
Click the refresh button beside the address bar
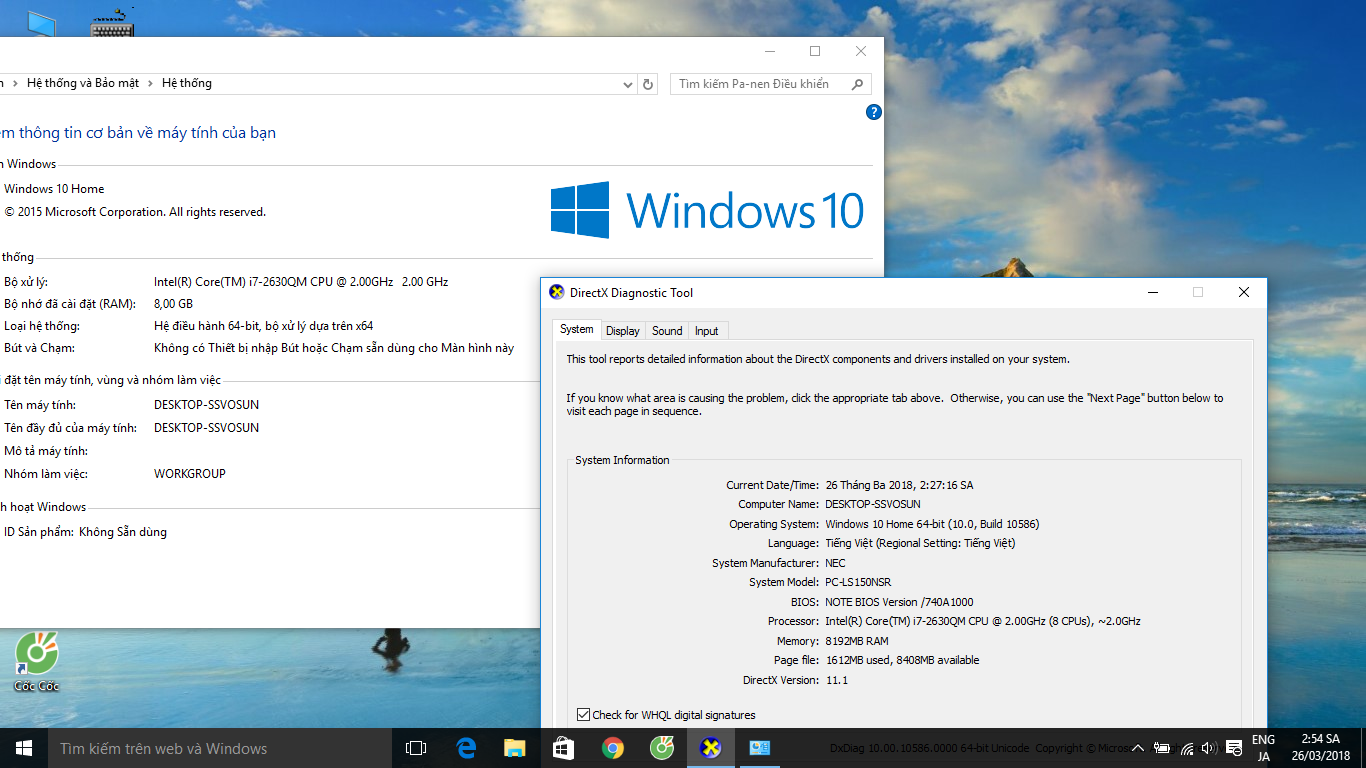point(648,84)
